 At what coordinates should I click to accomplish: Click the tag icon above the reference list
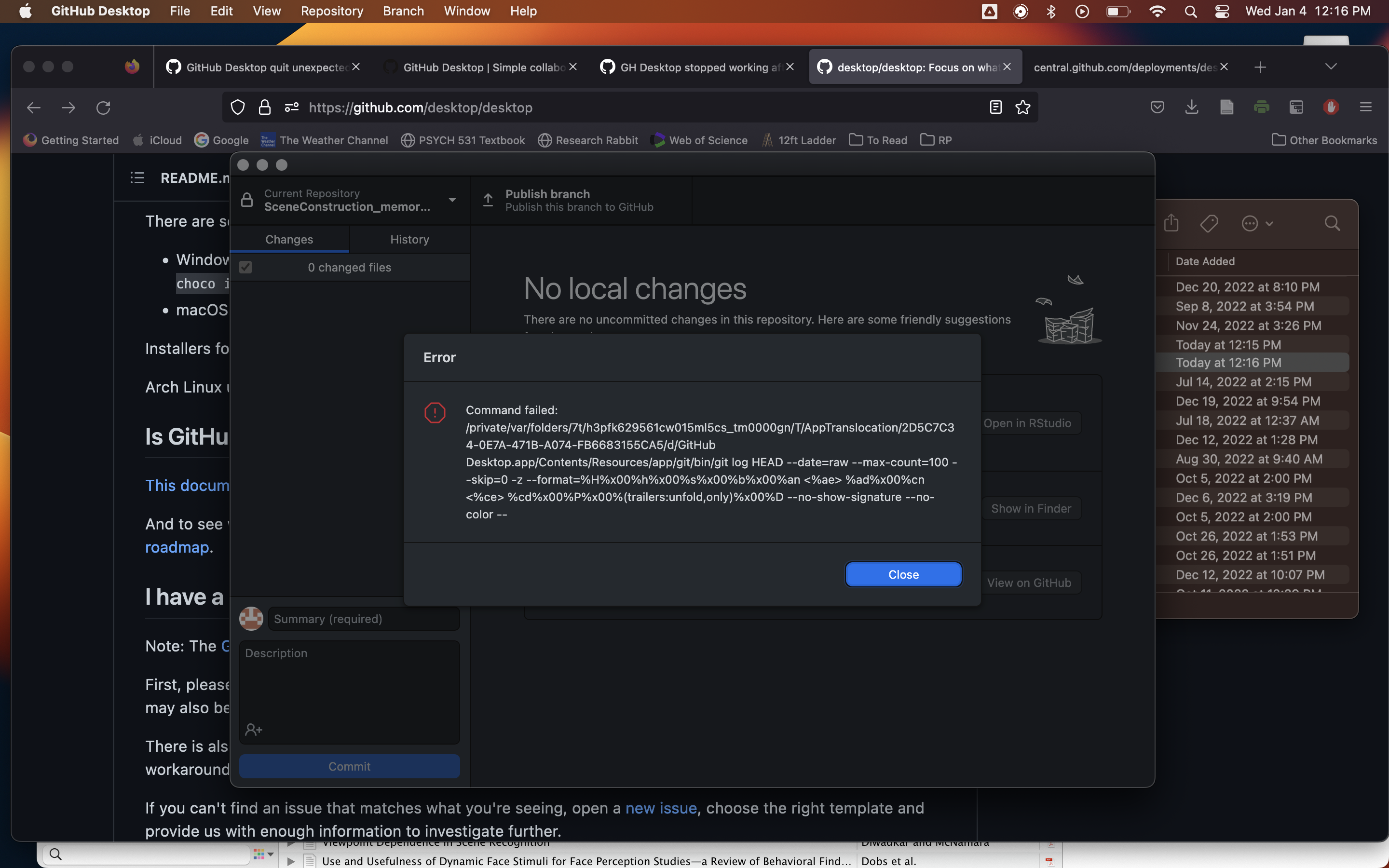(1210, 223)
